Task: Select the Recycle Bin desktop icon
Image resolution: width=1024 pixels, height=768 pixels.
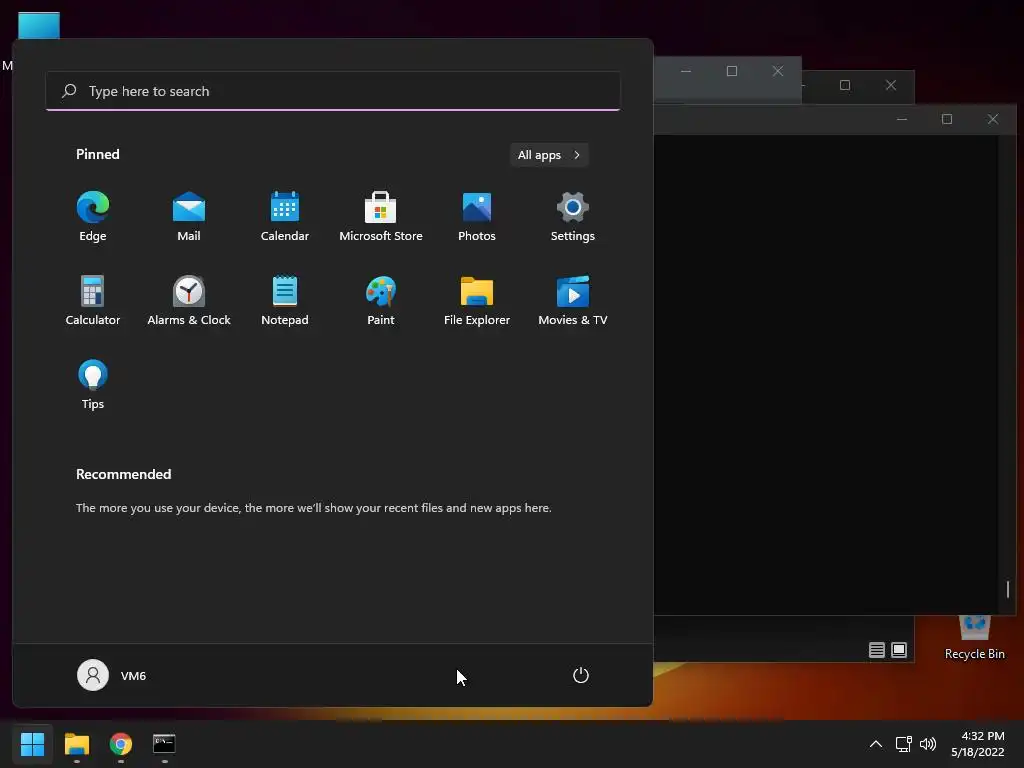Action: coord(974,638)
